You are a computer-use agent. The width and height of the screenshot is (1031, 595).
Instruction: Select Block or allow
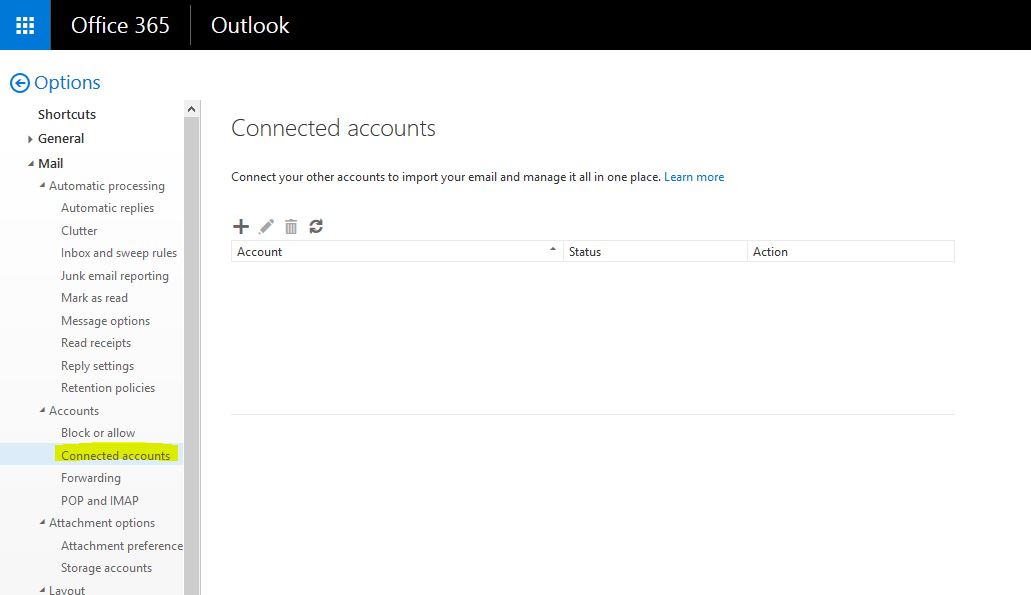point(98,433)
